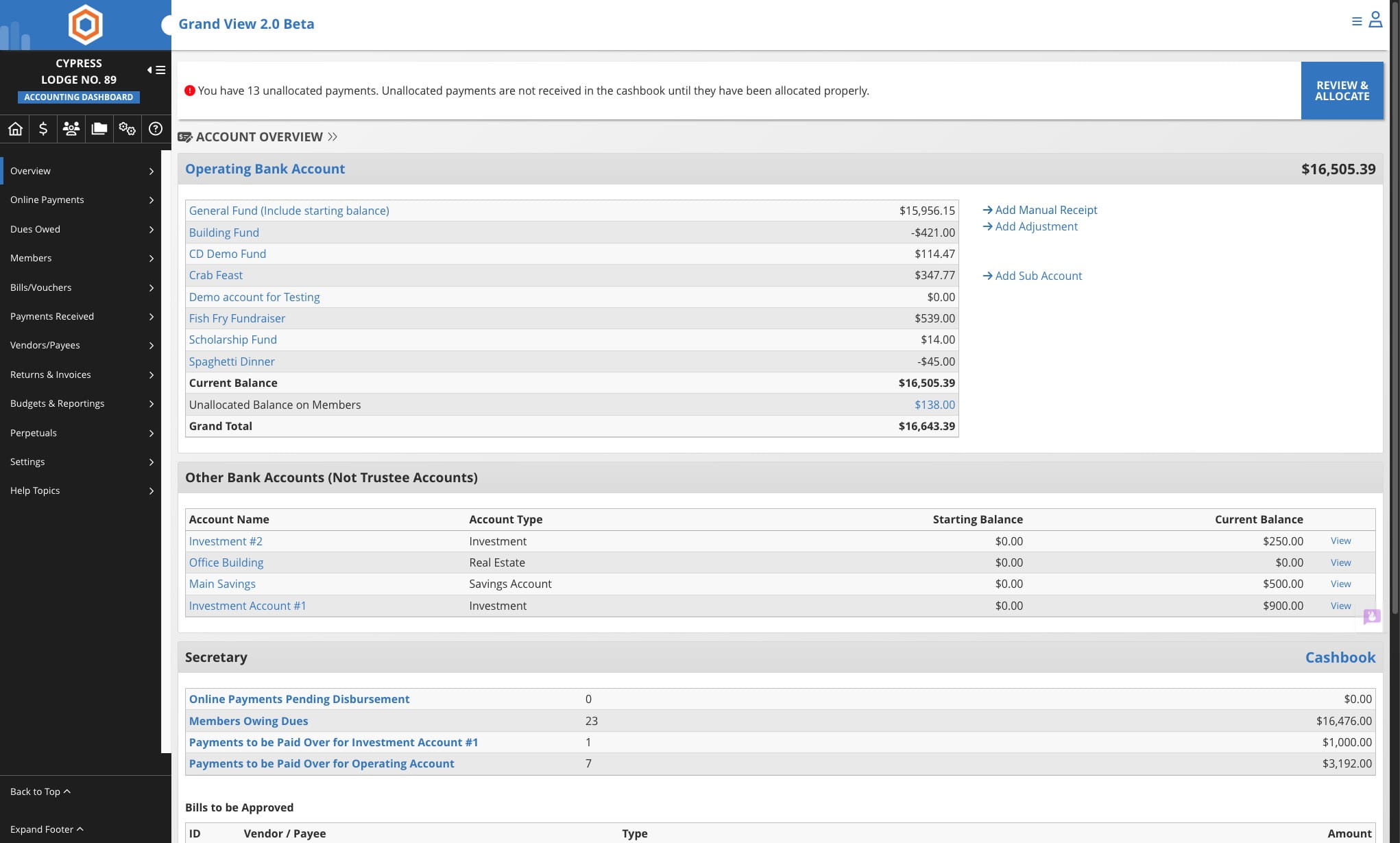The image size is (1400, 843).
Task: Open General Fund (Include starting balance)
Action: coord(289,211)
